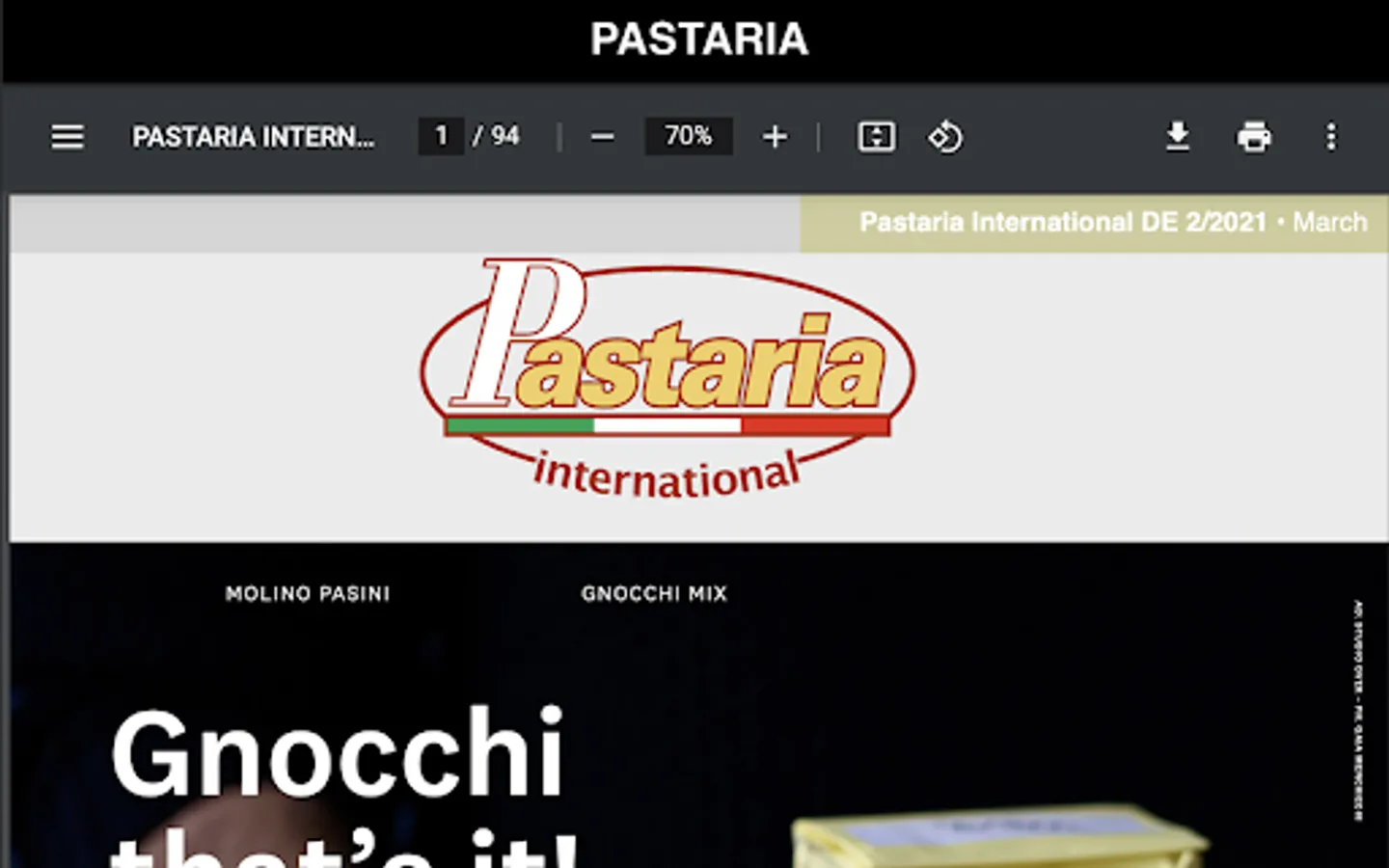The height and width of the screenshot is (868, 1389).
Task: Open the more actions three-dot menu
Action: point(1331,137)
